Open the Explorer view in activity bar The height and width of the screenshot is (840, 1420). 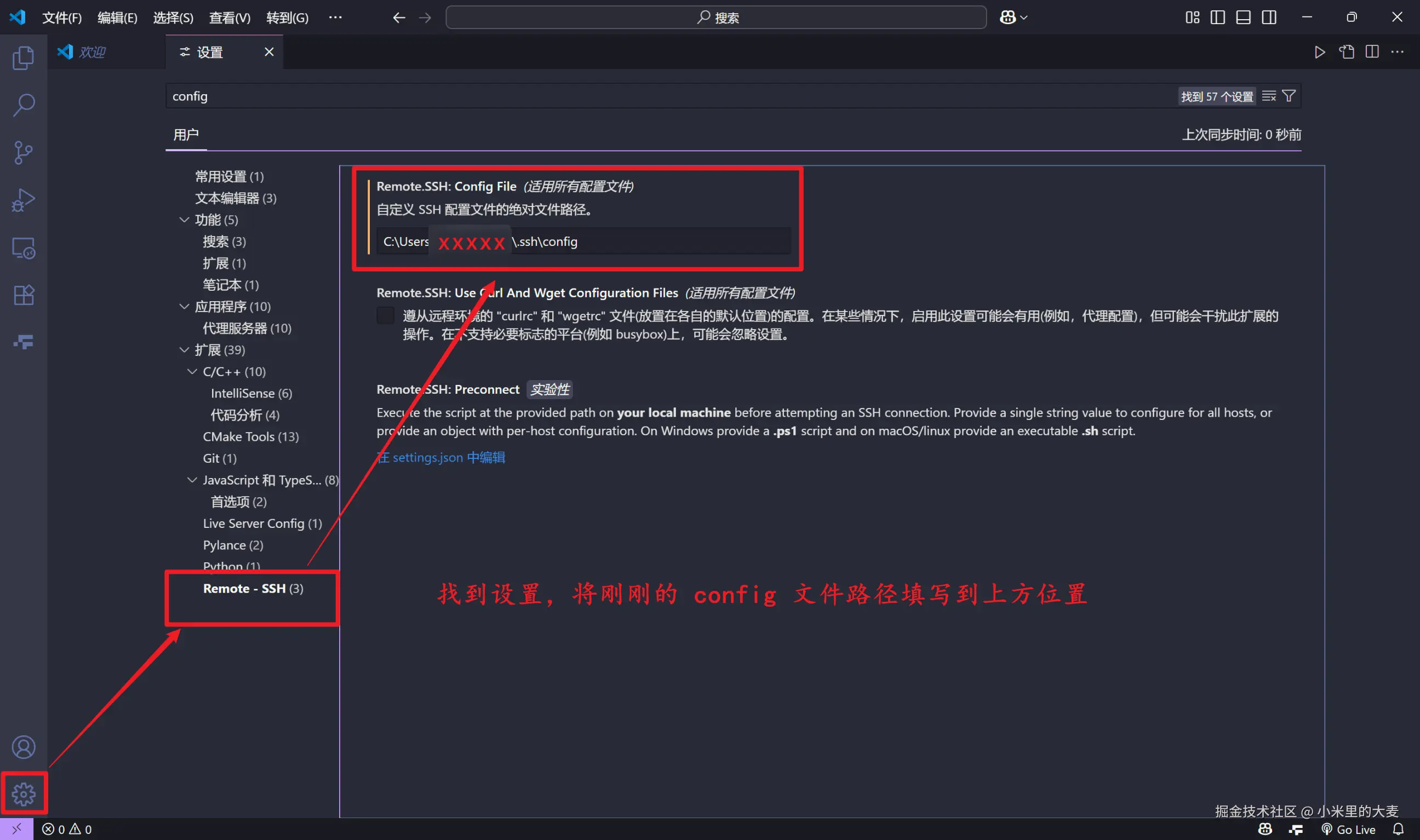[x=23, y=57]
